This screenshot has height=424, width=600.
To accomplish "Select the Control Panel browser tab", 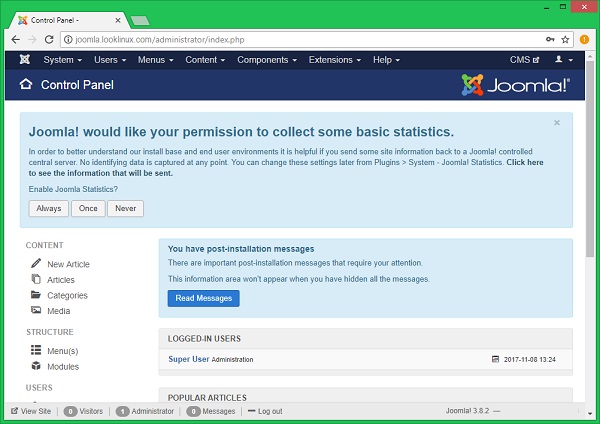I will pyautogui.click(x=69, y=20).
